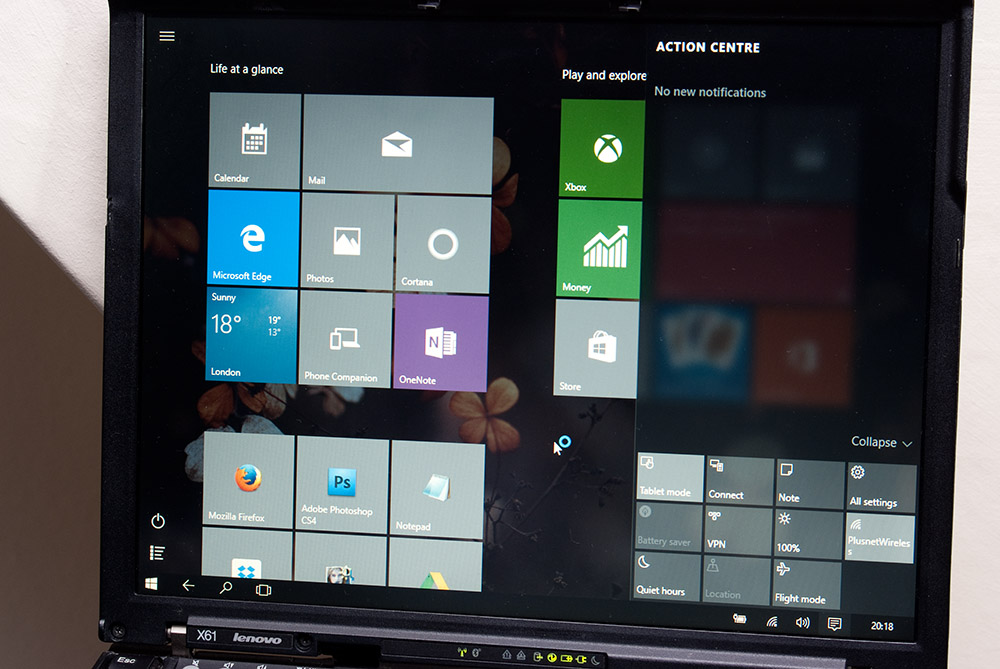Click the Power button in Start
The width and height of the screenshot is (1000, 669).
pos(158,521)
